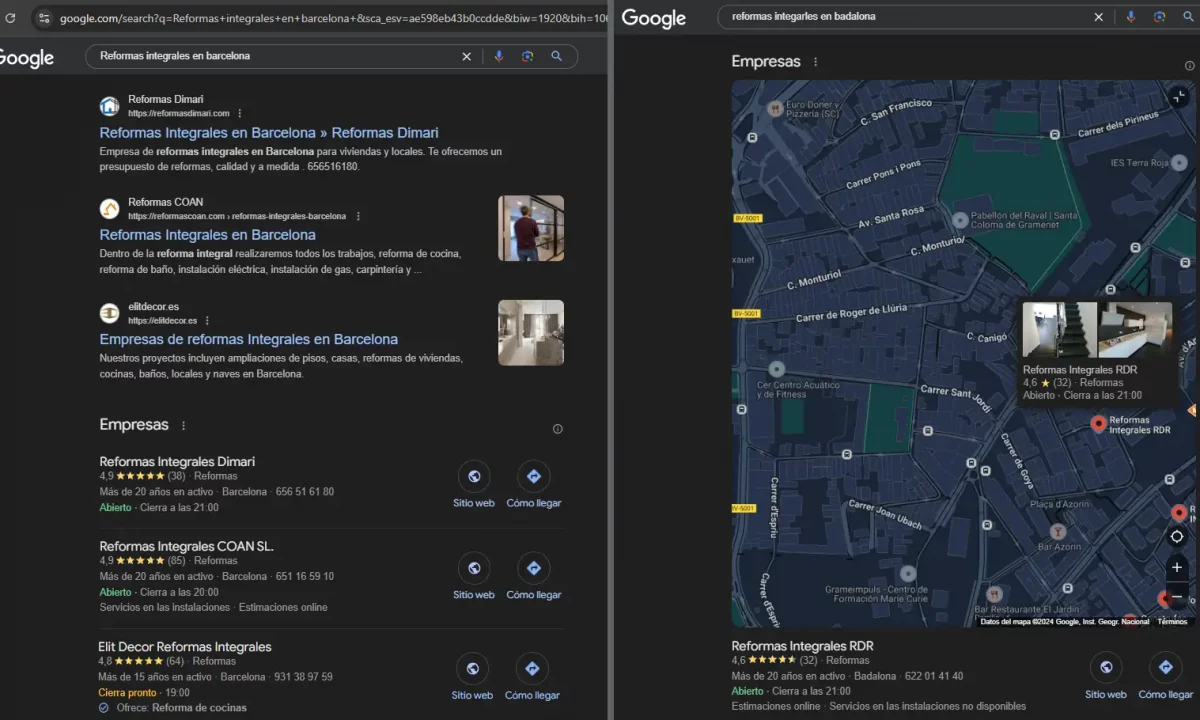Image resolution: width=1200 pixels, height=720 pixels.
Task: Open Sitio web for Reformas Integrales Dimari
Action: click(473, 477)
